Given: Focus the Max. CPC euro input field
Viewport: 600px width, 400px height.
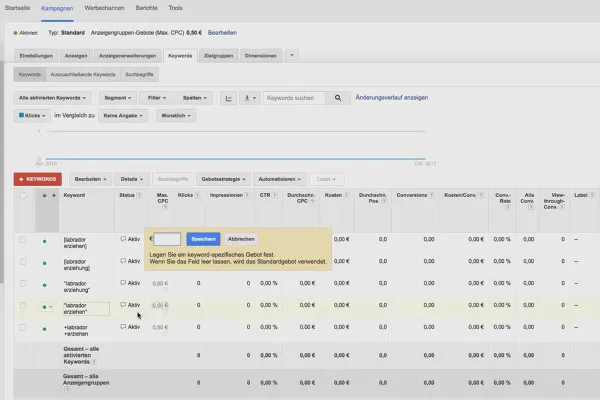Looking at the screenshot, I should 167,239.
